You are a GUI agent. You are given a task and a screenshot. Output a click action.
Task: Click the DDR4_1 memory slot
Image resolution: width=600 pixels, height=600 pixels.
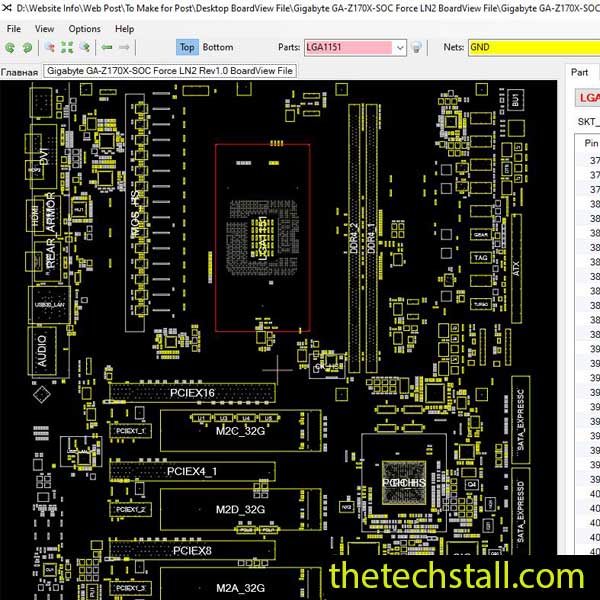click(372, 238)
